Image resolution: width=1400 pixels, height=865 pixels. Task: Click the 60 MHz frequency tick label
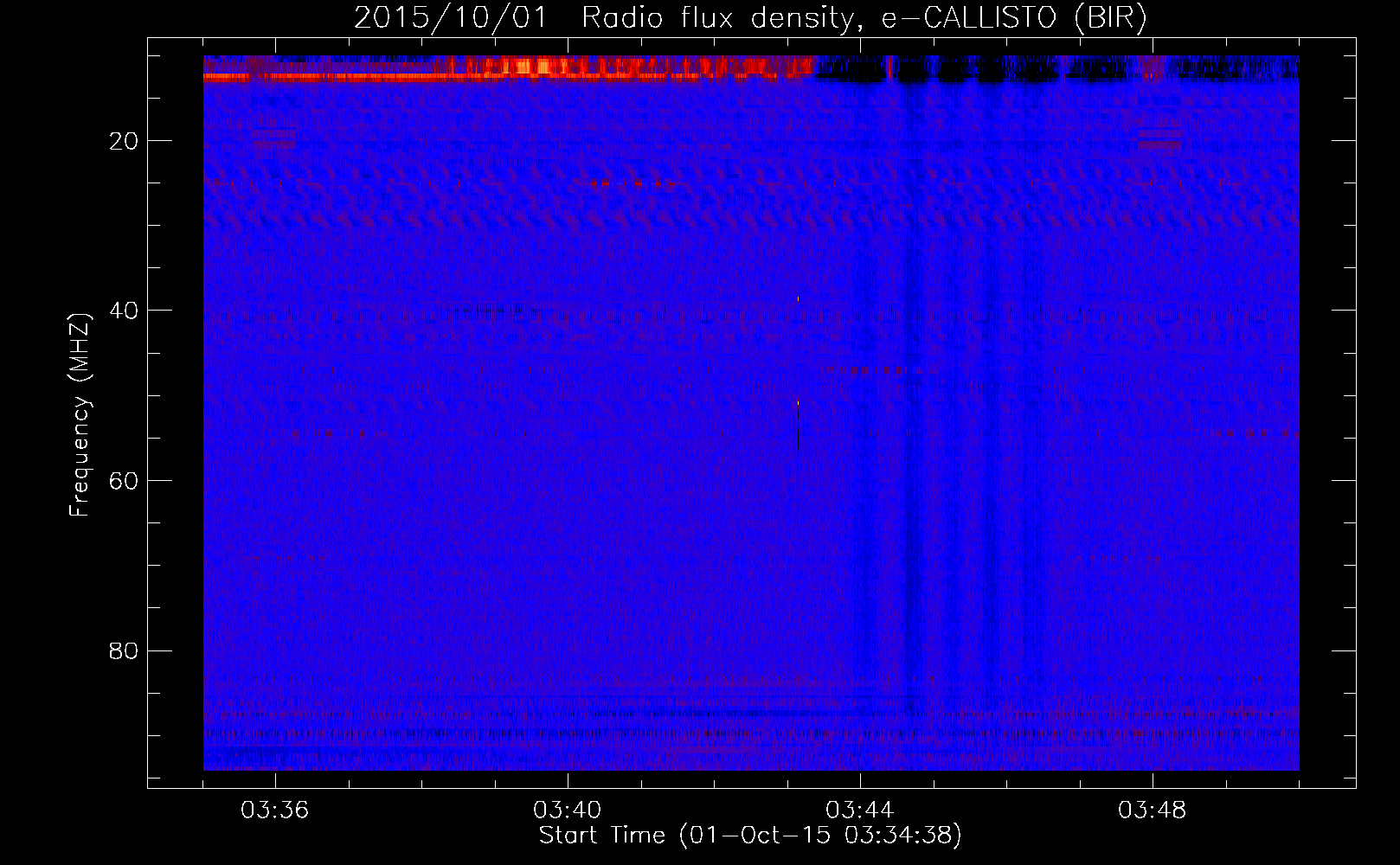coord(124,481)
